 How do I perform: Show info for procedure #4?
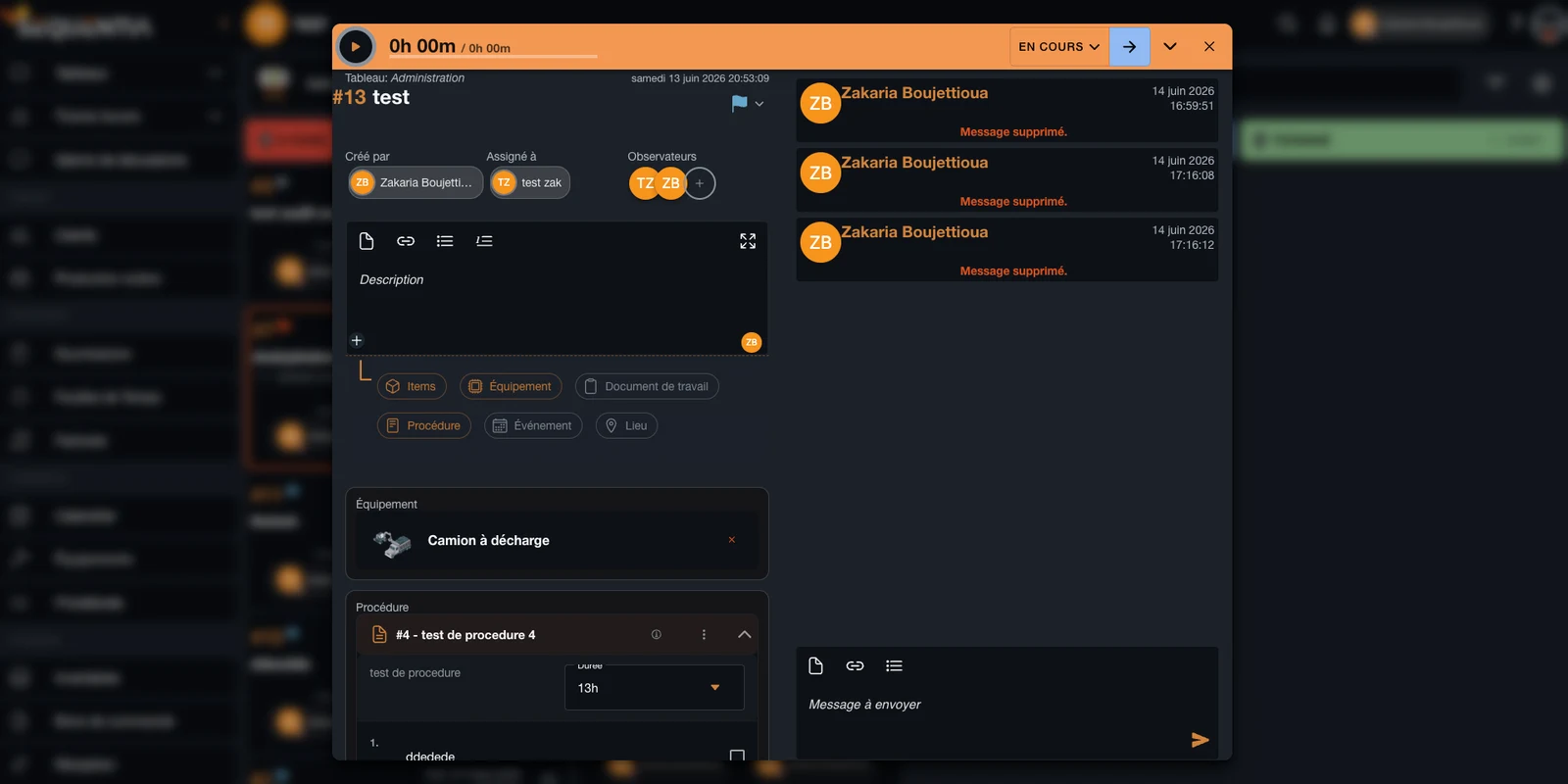pos(657,635)
